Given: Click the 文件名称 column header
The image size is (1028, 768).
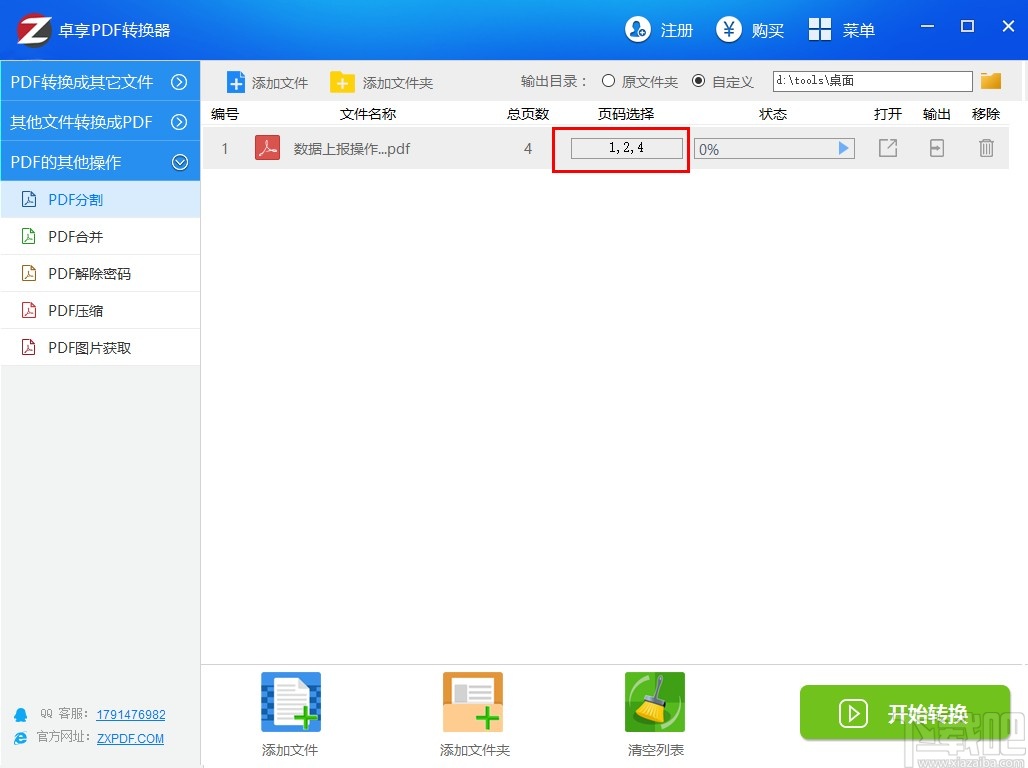Looking at the screenshot, I should [x=368, y=114].
